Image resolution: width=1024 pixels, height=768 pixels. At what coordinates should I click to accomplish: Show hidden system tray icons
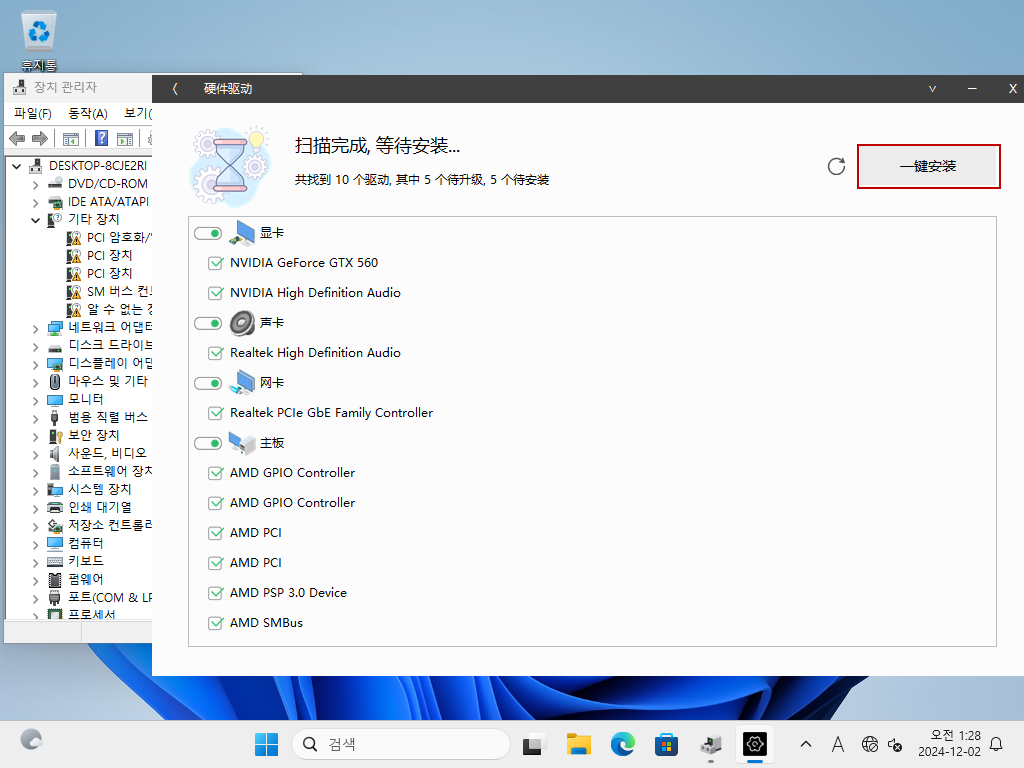tap(806, 744)
